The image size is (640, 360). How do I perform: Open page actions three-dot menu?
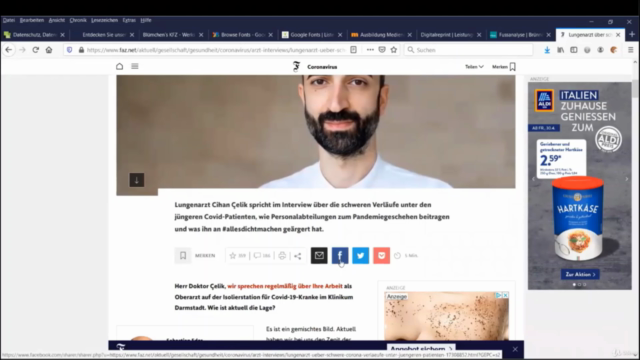pyautogui.click(x=370, y=50)
